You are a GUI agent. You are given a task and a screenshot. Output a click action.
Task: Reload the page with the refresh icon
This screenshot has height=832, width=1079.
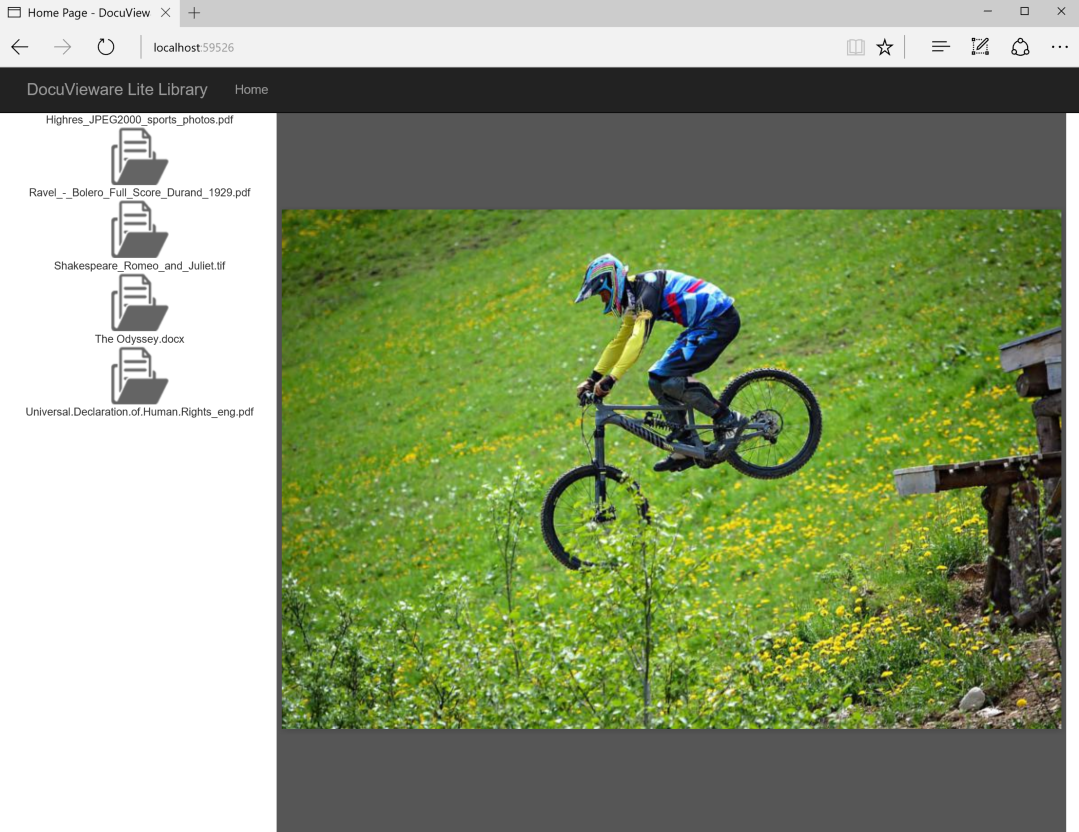pyautogui.click(x=105, y=47)
